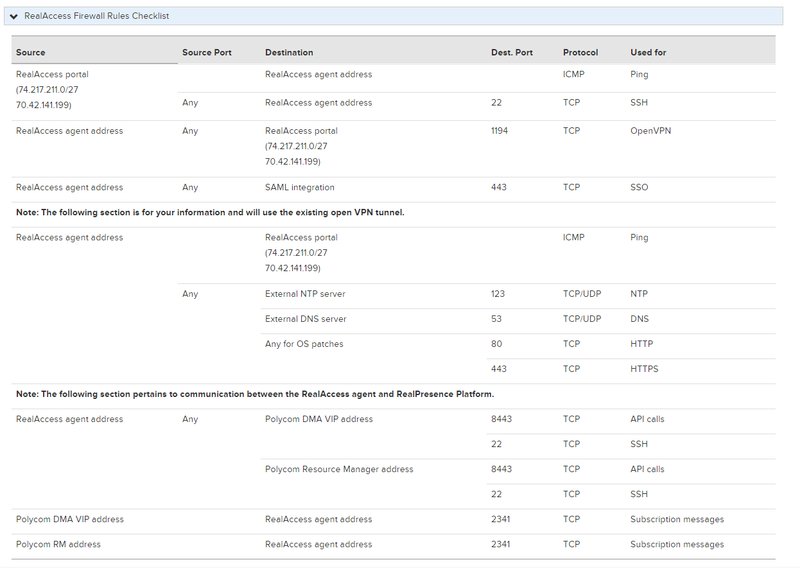Click the Source Port column header
The image size is (800, 568).
(x=207, y=52)
